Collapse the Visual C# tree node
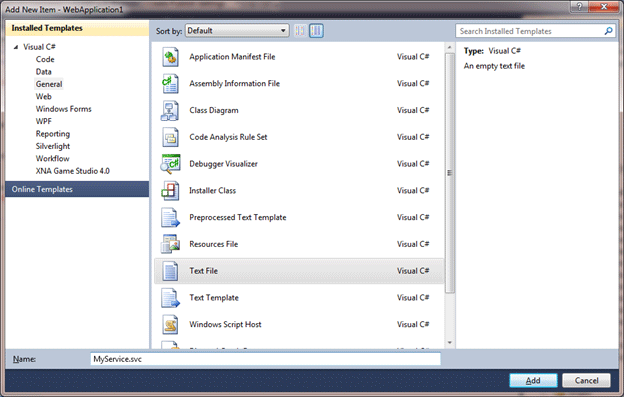 click(16, 47)
